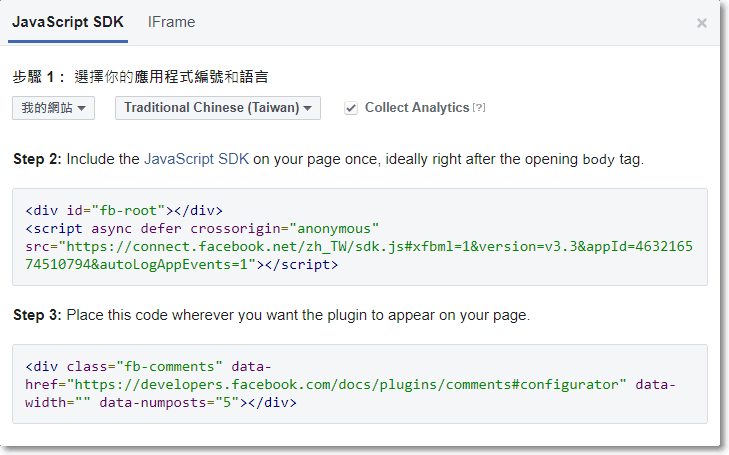Viewport: 729px width, 455px height.
Task: Click the developers.facebook.com href URL line
Action: [350, 385]
